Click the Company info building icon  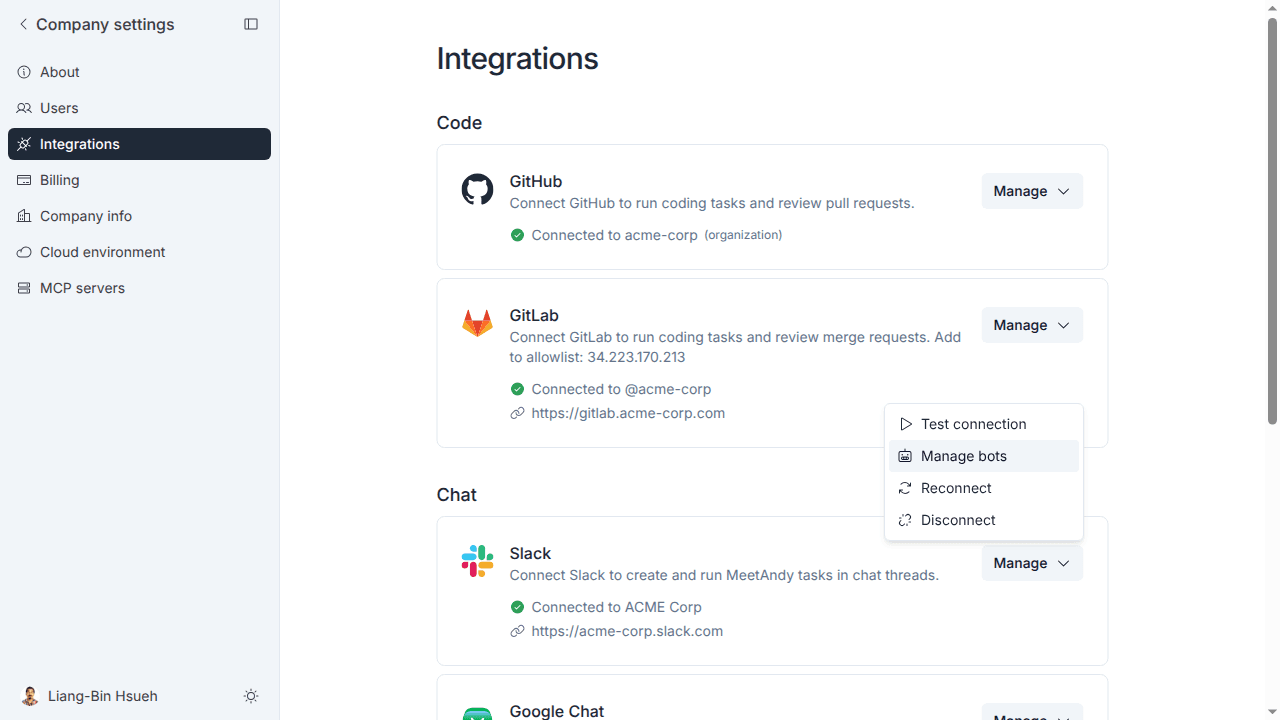pyautogui.click(x=24, y=216)
